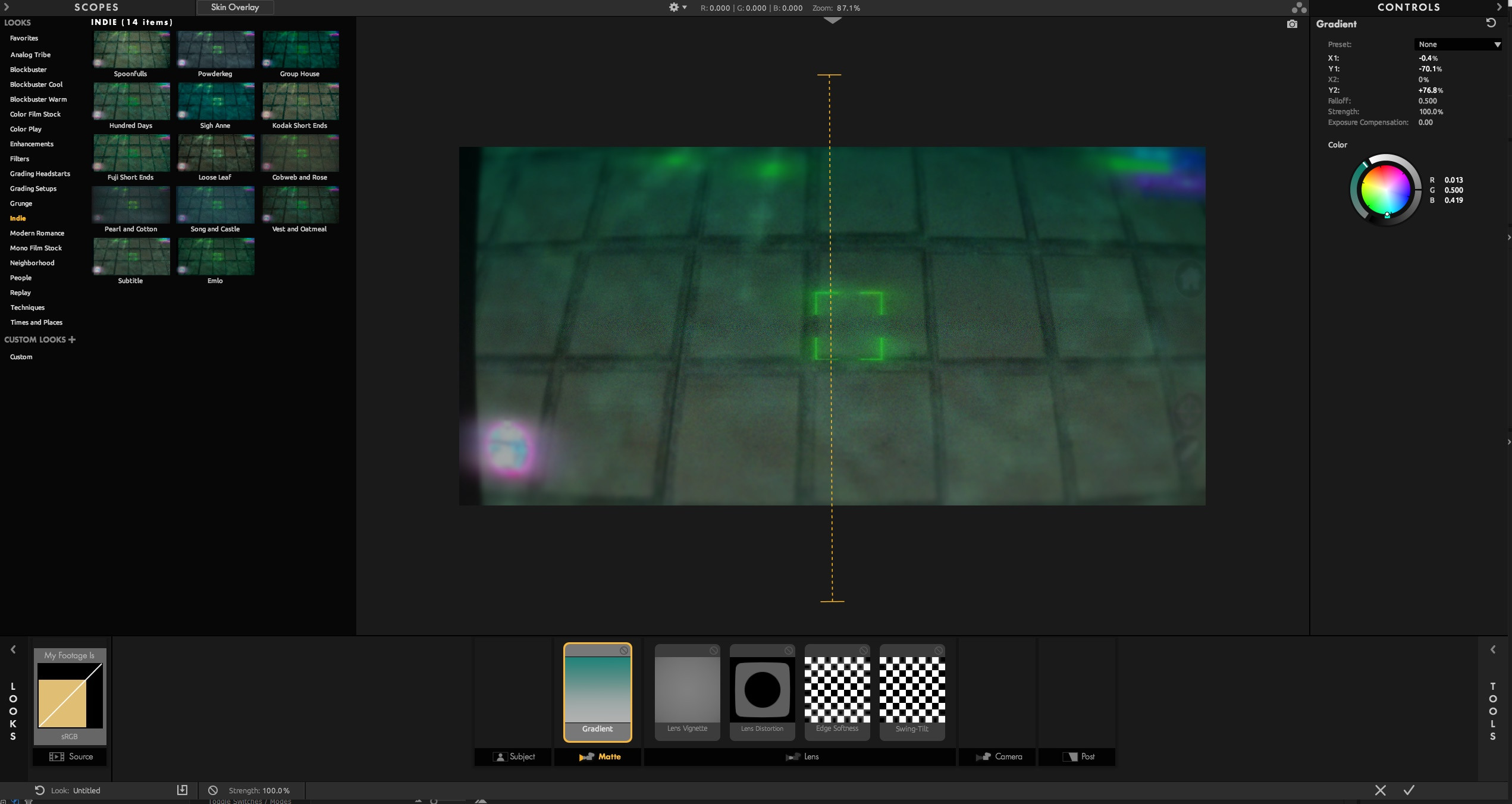The image size is (1512, 804).
Task: Select the Gradient tool card
Action: click(x=597, y=692)
